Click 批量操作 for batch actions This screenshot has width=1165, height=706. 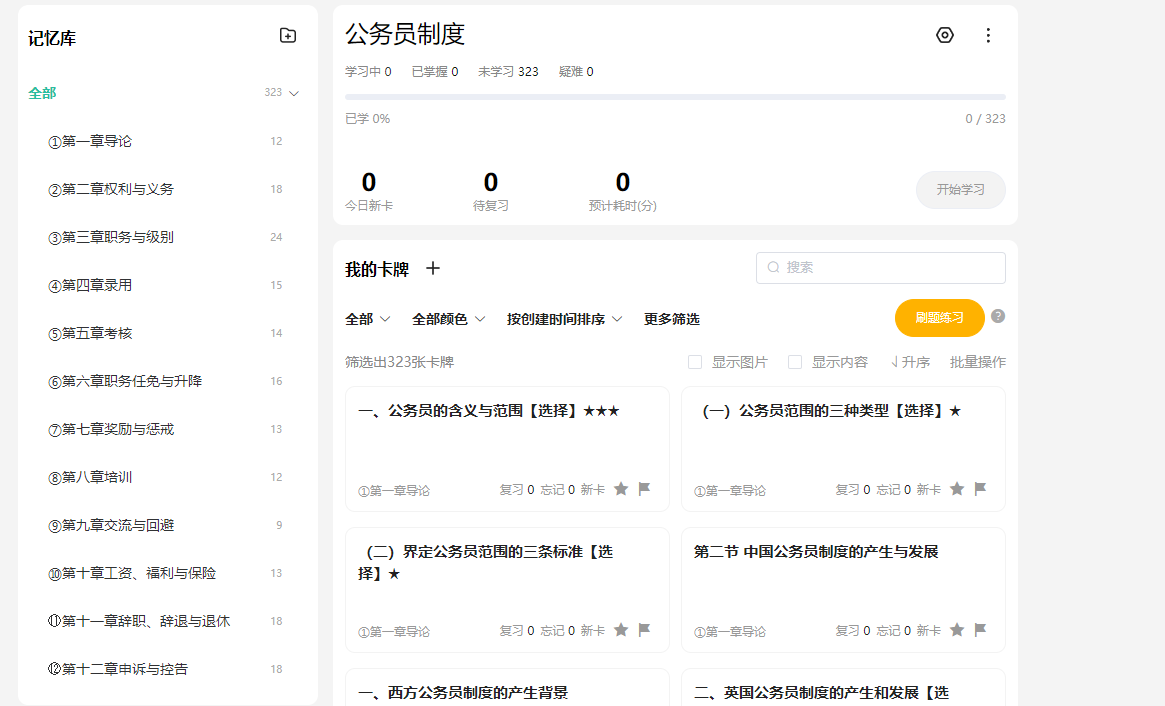pyautogui.click(x=977, y=362)
